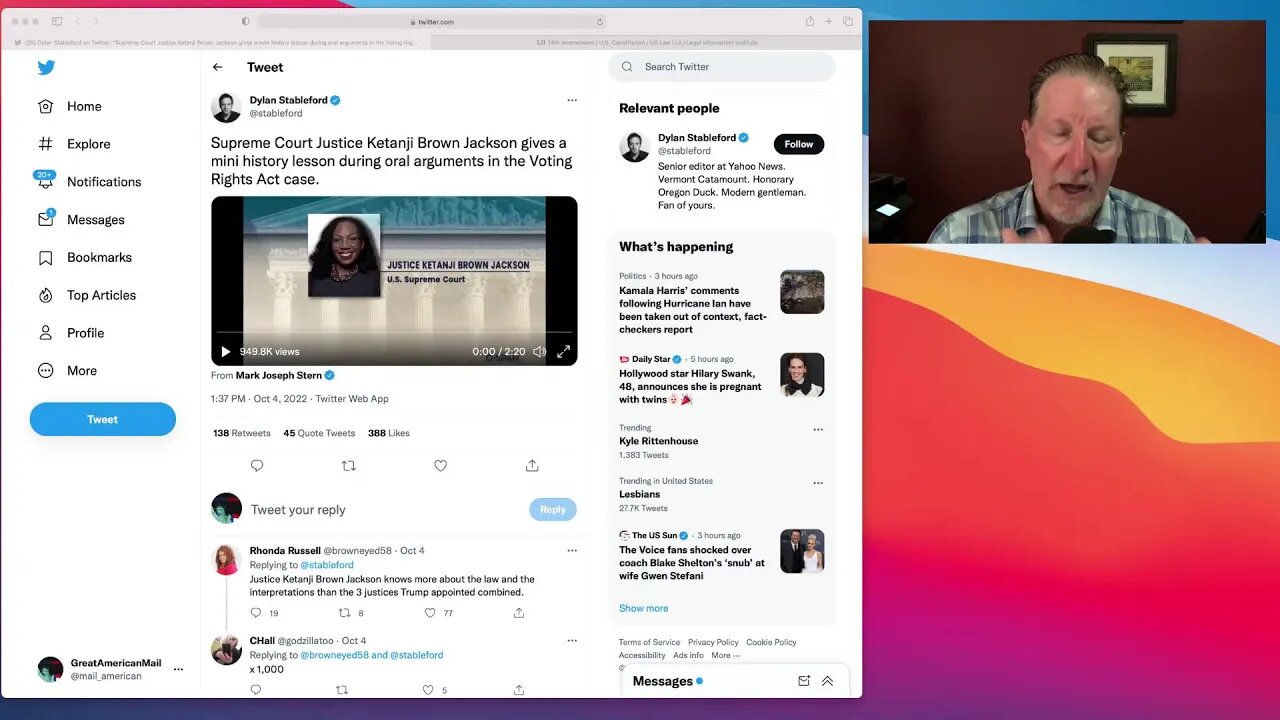This screenshot has height=720, width=1280.
Task: Switch to the 14th Amendment tab
Action: tap(646, 43)
